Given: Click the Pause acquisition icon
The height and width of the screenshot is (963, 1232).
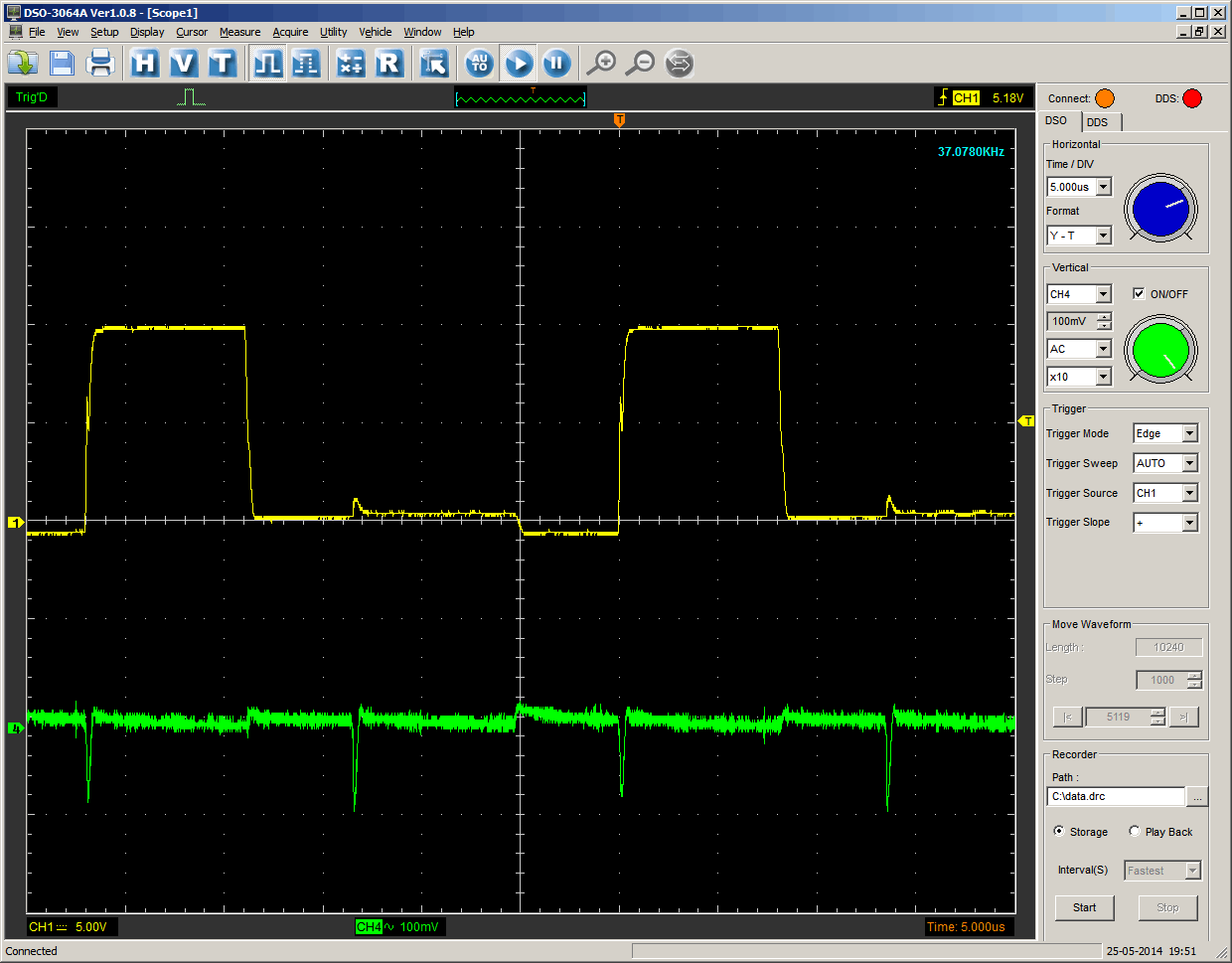Looking at the screenshot, I should coord(556,64).
